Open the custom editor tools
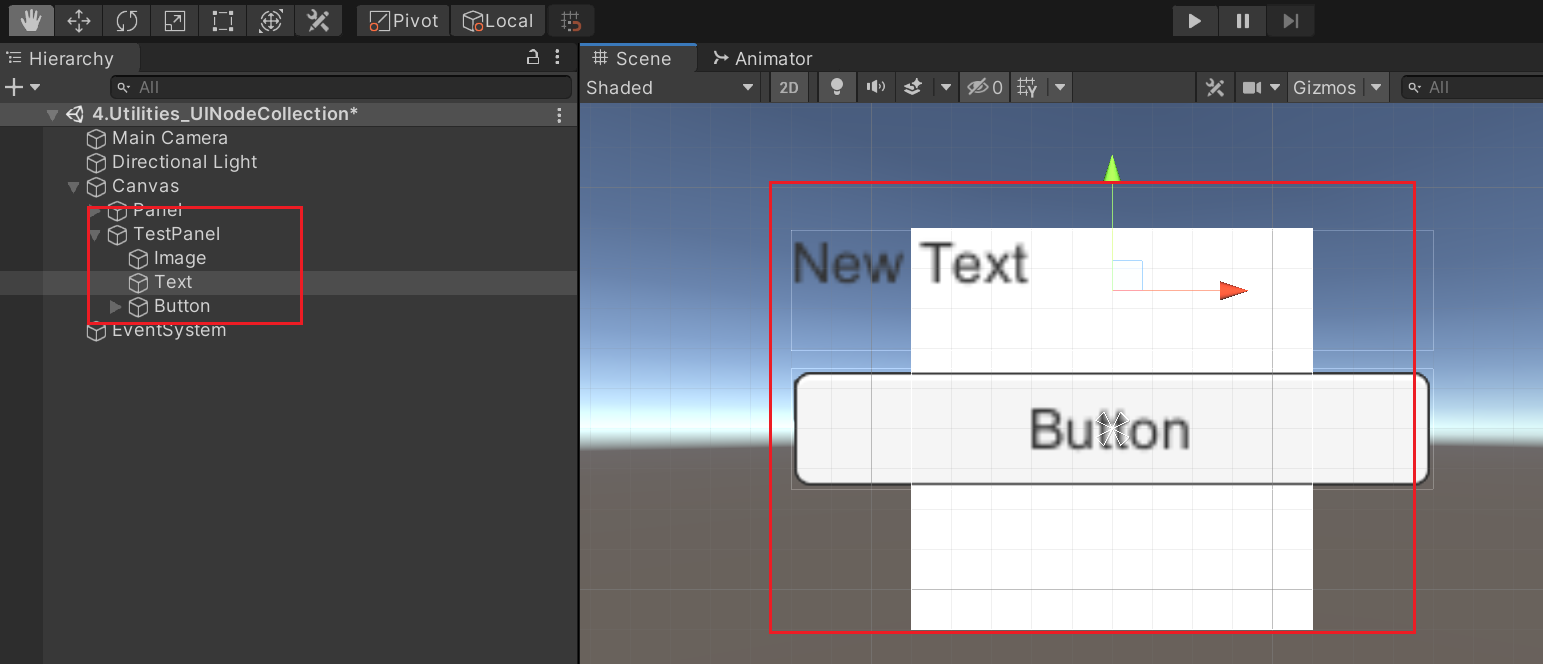The image size is (1543, 664). click(x=318, y=20)
